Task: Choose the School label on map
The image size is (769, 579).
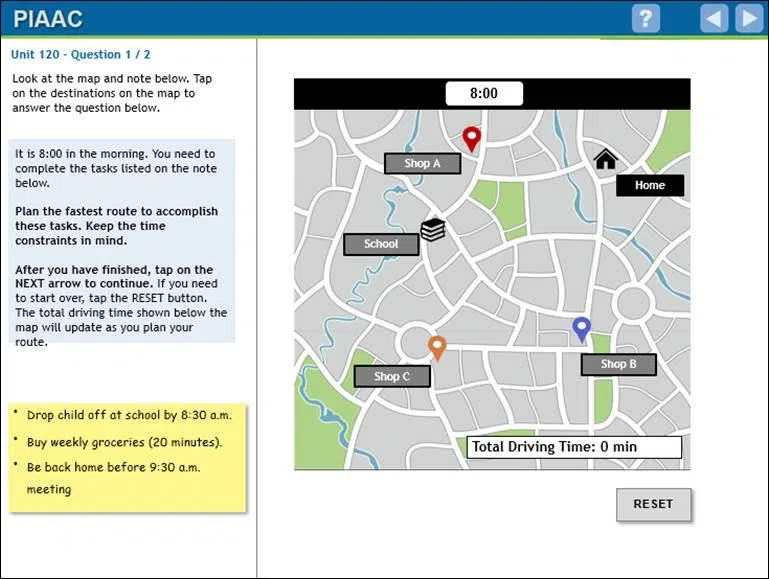Action: 381,244
